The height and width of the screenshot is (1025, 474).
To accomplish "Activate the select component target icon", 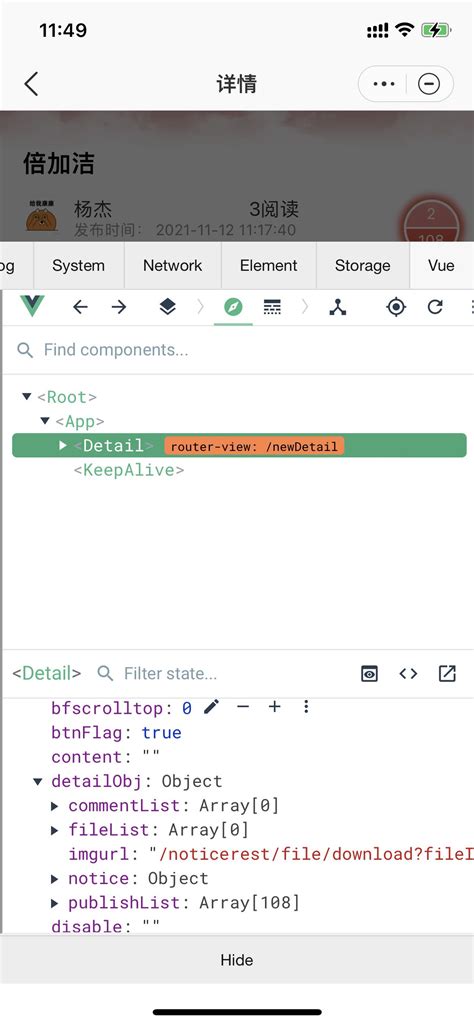I will tap(396, 307).
